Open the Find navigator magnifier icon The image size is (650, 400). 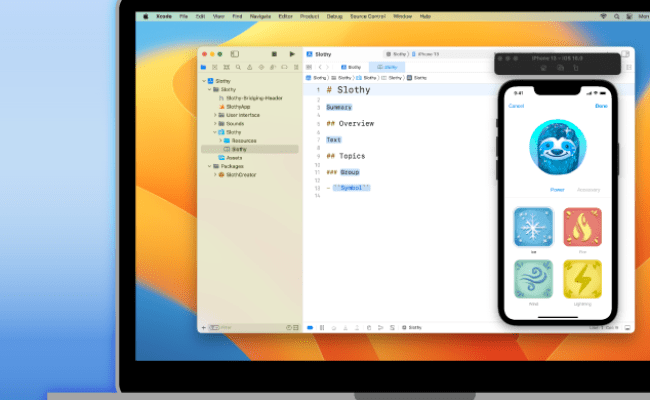(238, 67)
